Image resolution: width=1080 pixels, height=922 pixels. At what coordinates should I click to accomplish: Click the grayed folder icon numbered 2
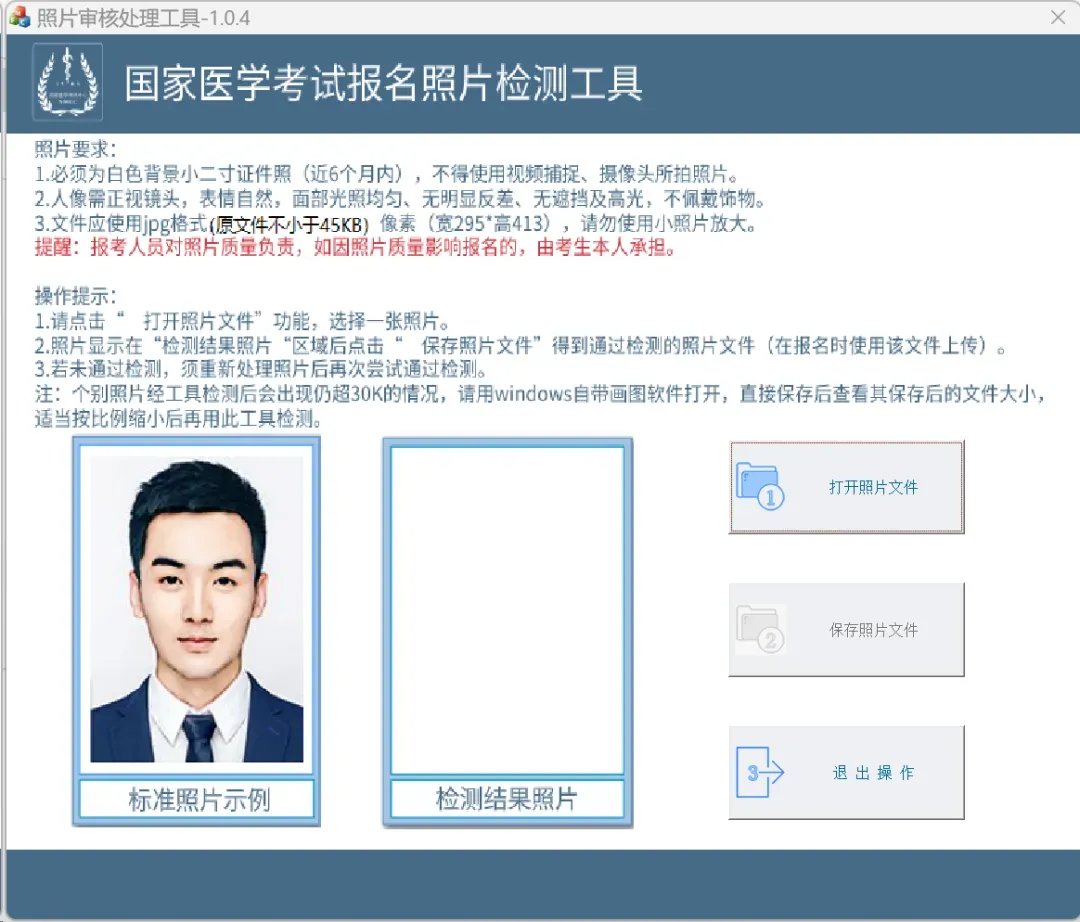[760, 629]
